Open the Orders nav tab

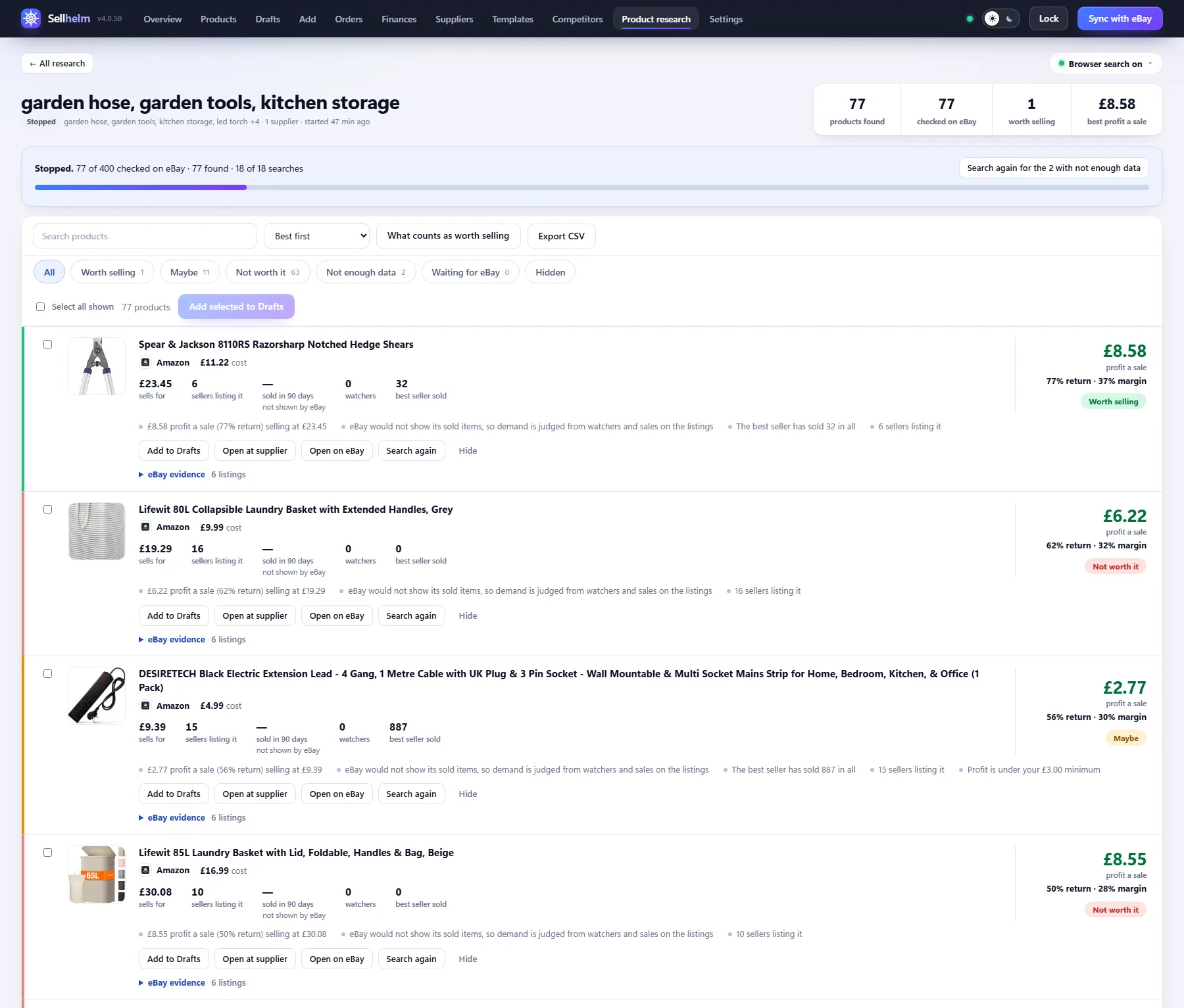(x=349, y=19)
